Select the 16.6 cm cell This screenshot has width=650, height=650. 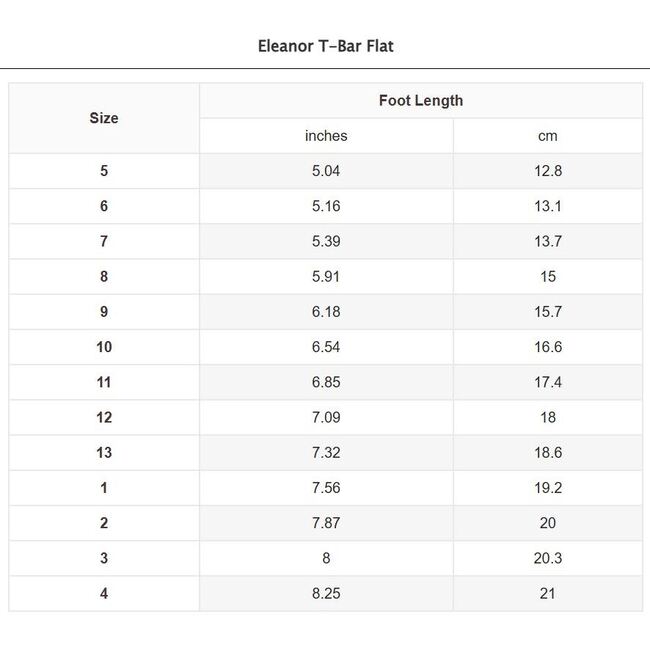547,347
